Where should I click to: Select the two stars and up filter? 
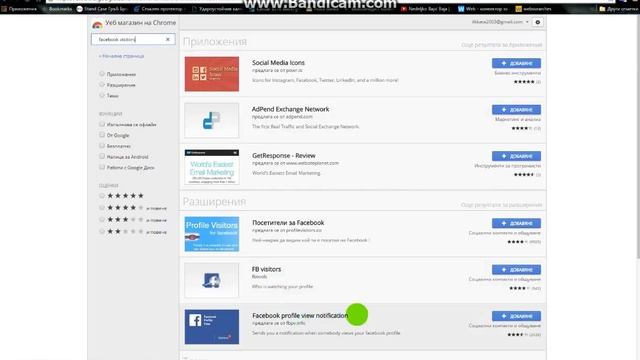(102, 231)
